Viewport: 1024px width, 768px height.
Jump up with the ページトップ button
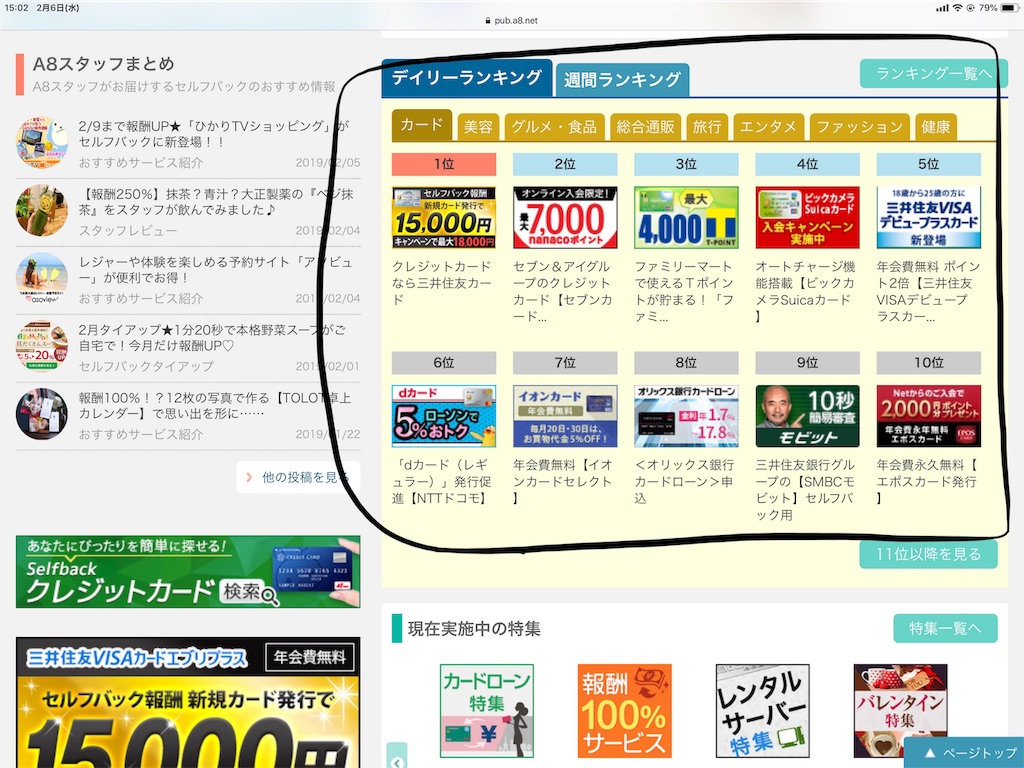pyautogui.click(x=965, y=753)
